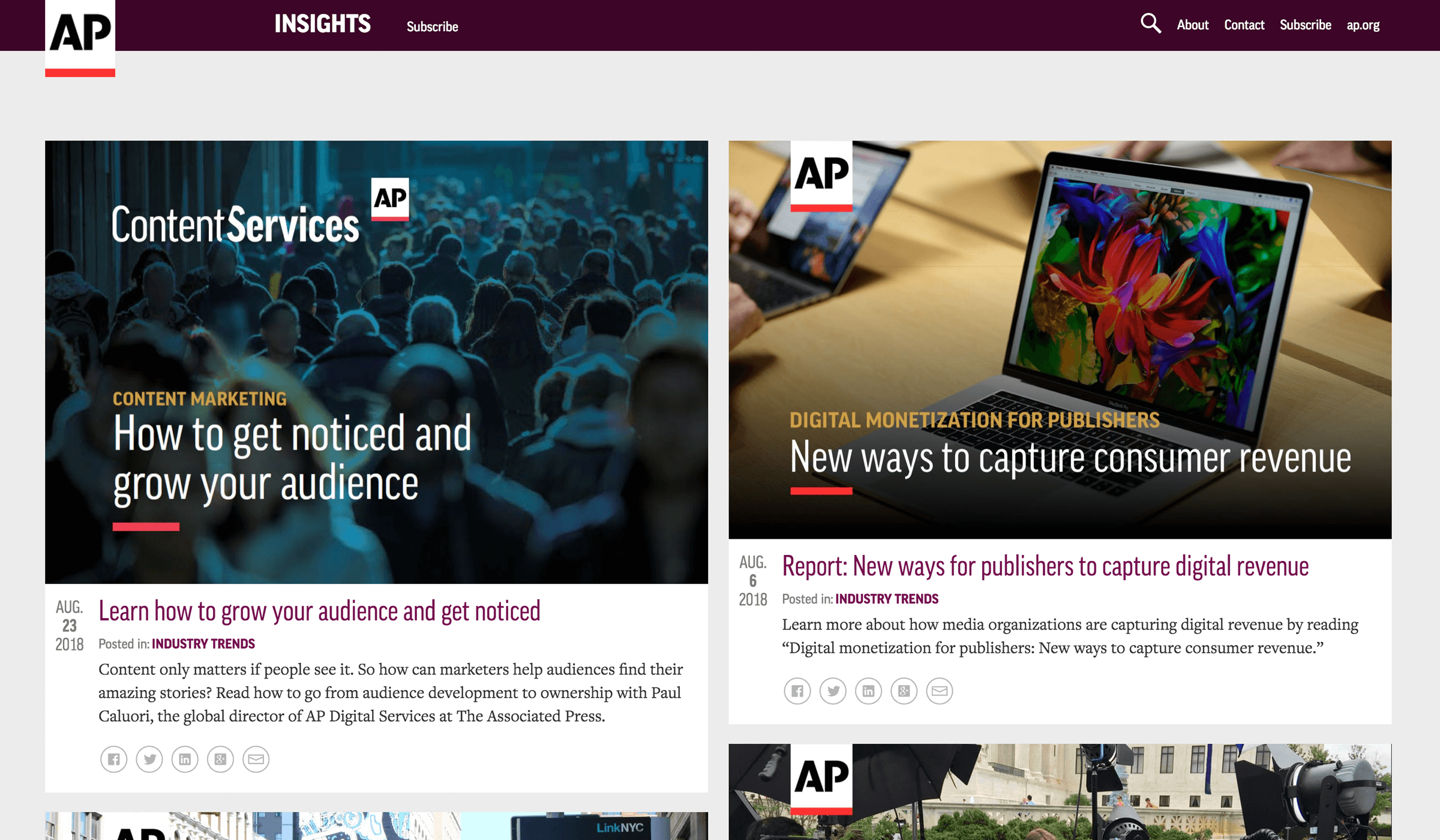
Task: Share audience article on Google Plus
Action: pyautogui.click(x=220, y=760)
